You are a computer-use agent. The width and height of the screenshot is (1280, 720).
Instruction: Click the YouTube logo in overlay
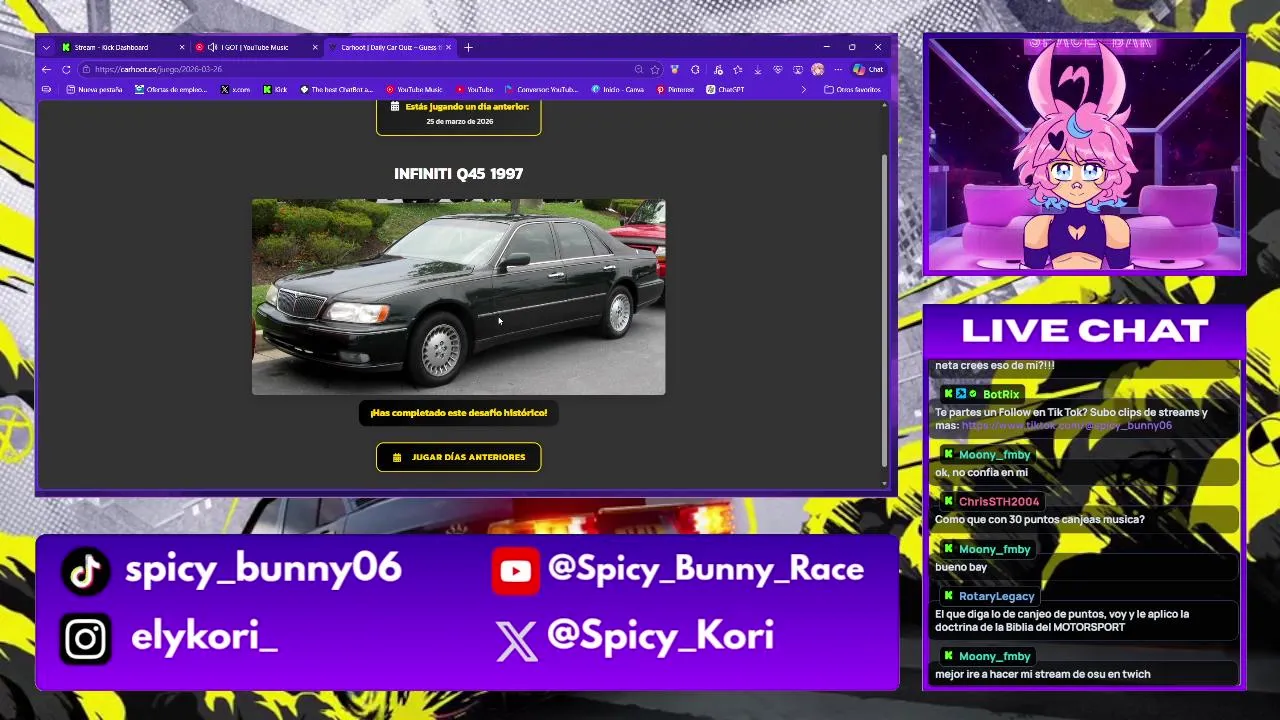point(516,571)
